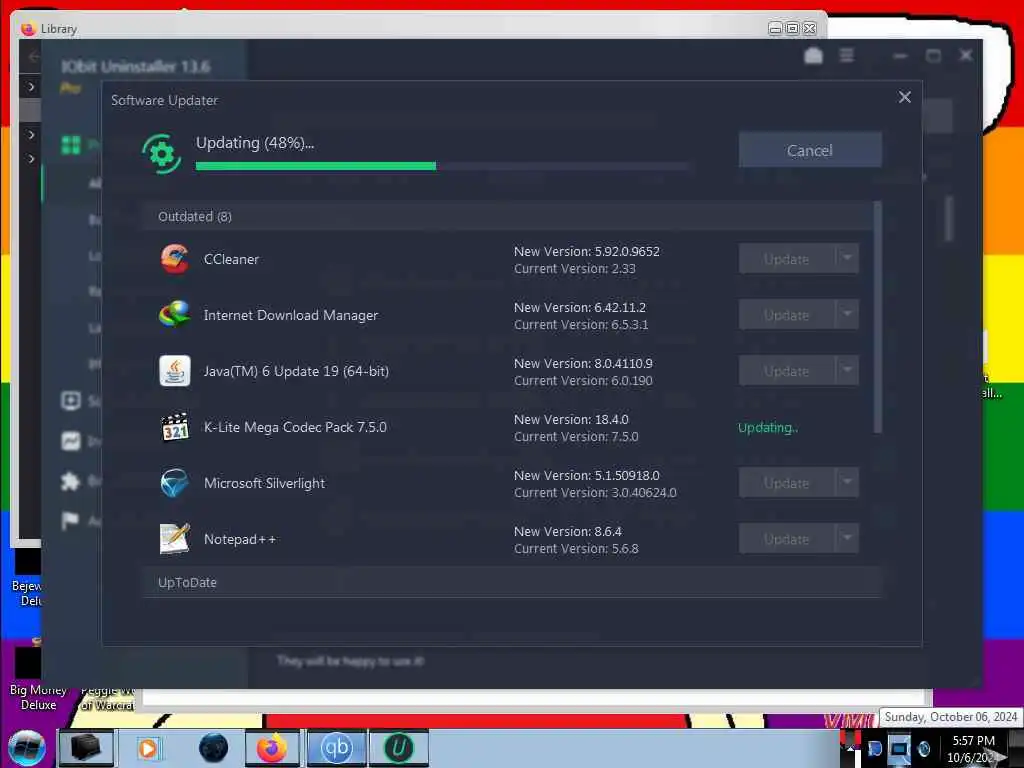Click the Java 6 Update 19 icon
The width and height of the screenshot is (1024, 768).
(x=174, y=371)
